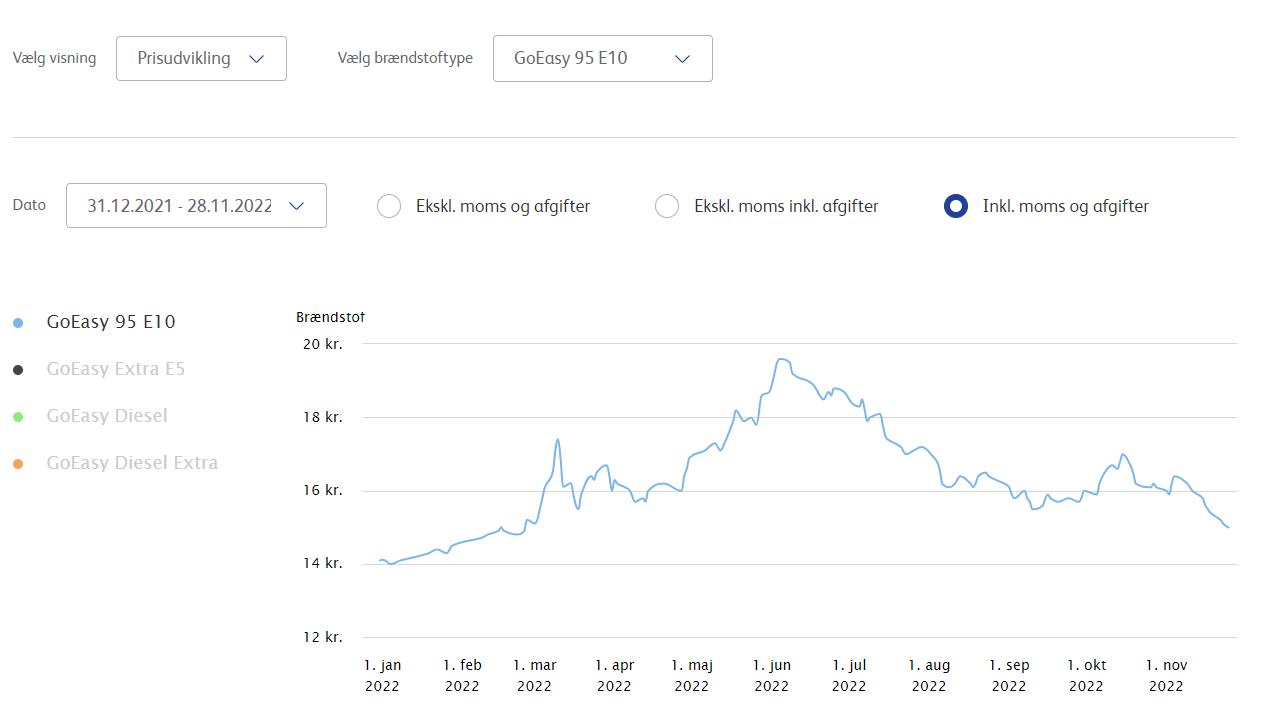Click the chevron arrow in fuel type dropdown

click(x=682, y=59)
